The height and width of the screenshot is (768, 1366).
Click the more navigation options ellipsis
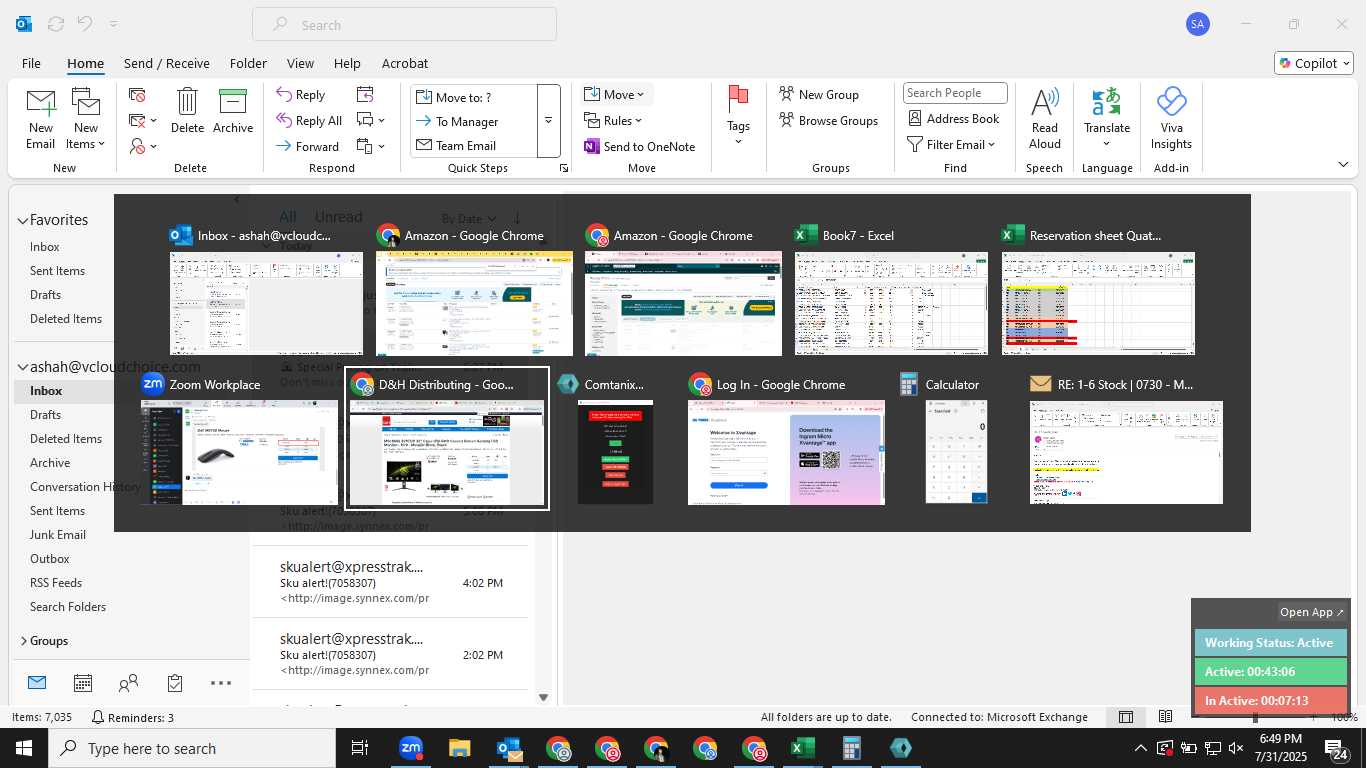point(221,683)
